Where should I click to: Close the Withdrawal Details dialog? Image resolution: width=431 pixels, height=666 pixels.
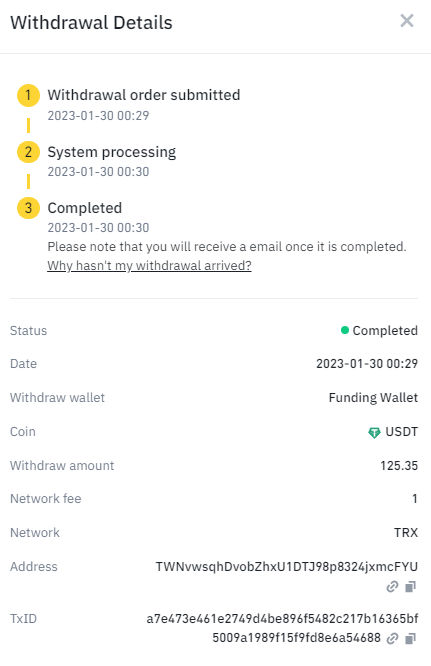(x=407, y=20)
